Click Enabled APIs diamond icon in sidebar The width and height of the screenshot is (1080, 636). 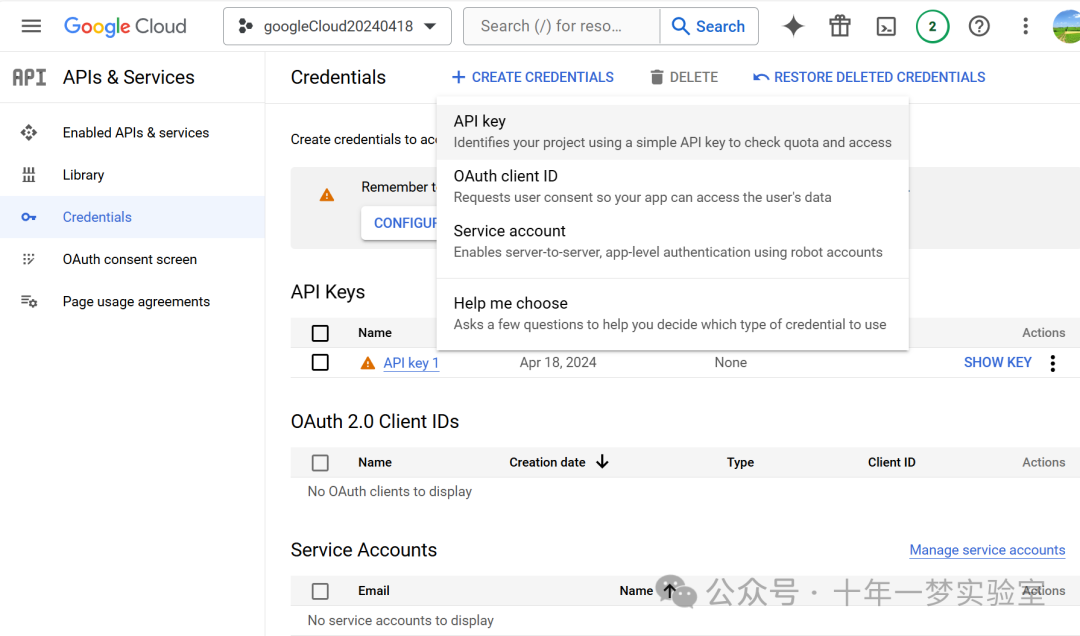pyautogui.click(x=28, y=132)
